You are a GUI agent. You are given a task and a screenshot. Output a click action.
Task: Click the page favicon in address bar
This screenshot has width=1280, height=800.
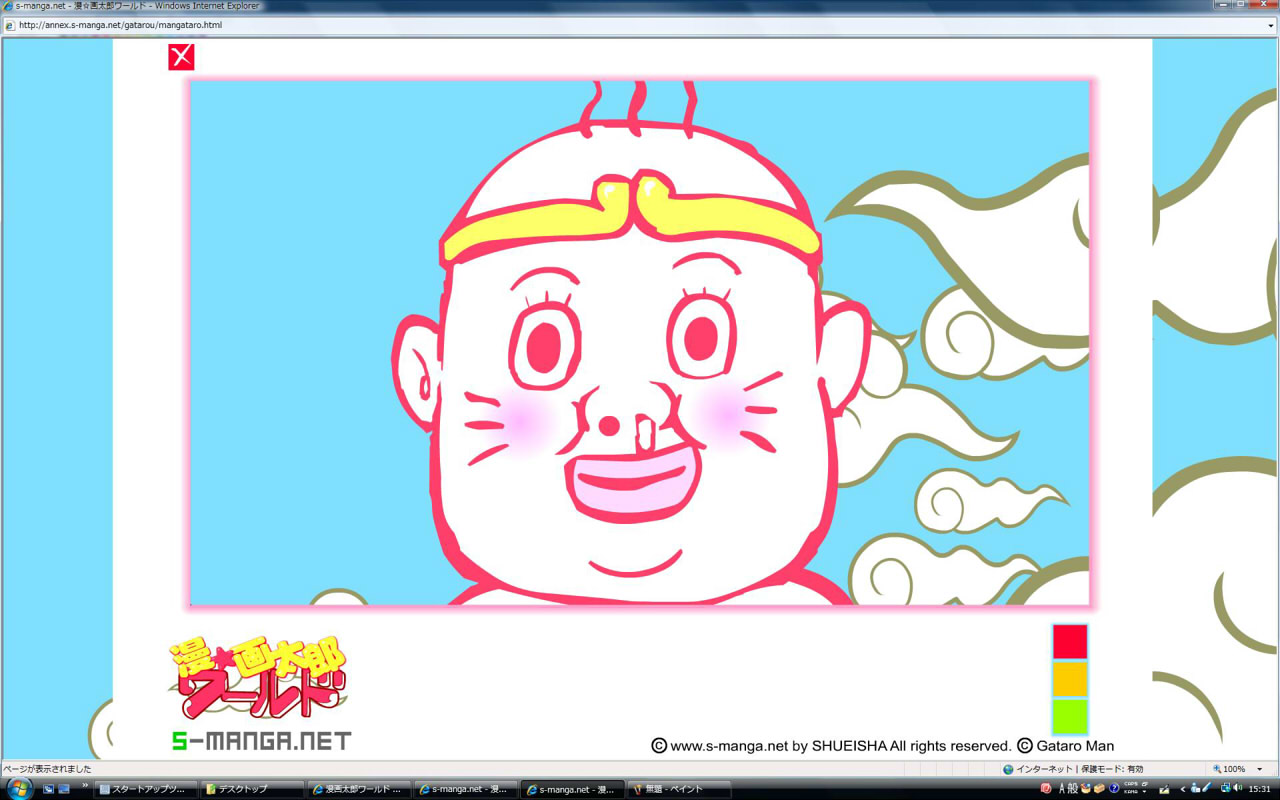pyautogui.click(x=10, y=25)
